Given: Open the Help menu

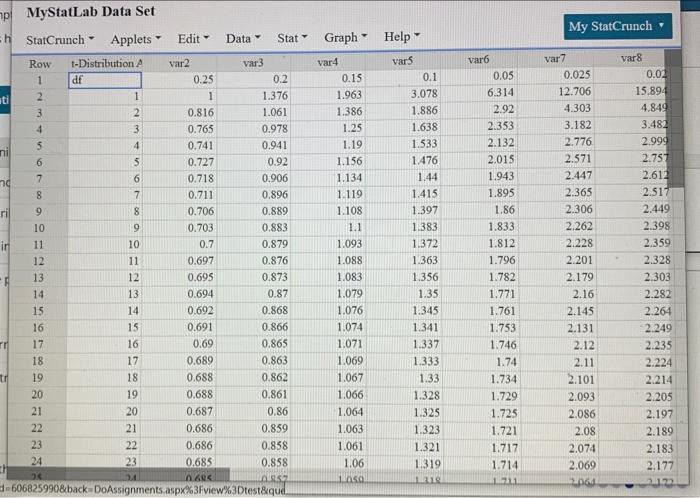Looking at the screenshot, I should [402, 37].
